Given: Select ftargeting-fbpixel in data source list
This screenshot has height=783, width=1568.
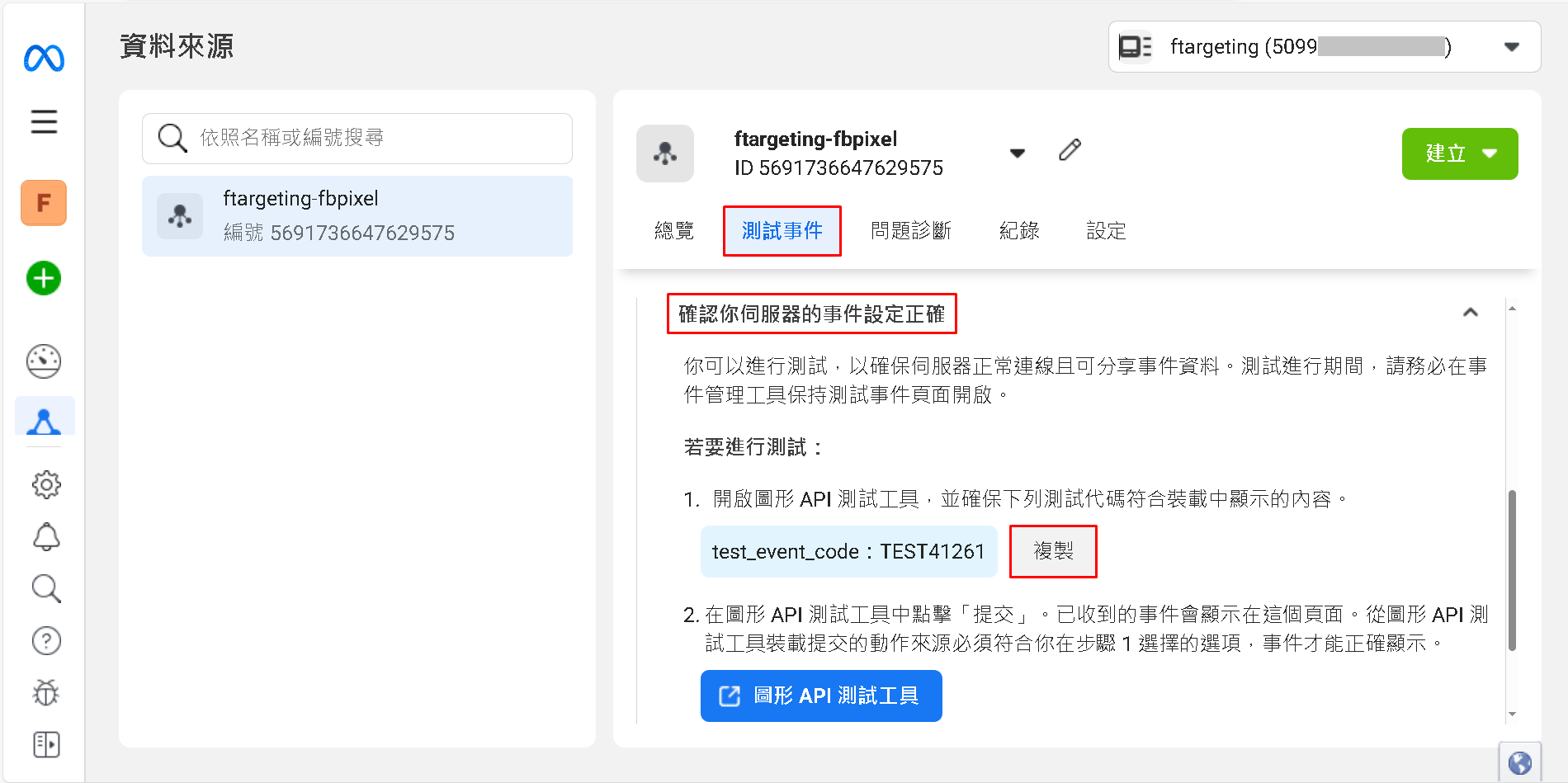Looking at the screenshot, I should [x=357, y=216].
